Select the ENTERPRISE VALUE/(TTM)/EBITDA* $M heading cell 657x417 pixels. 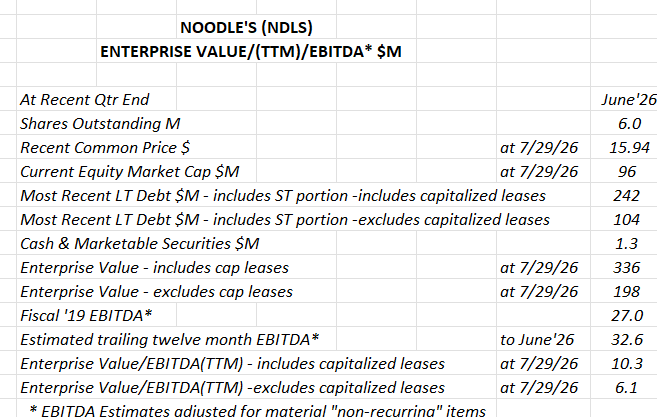click(x=251, y=52)
